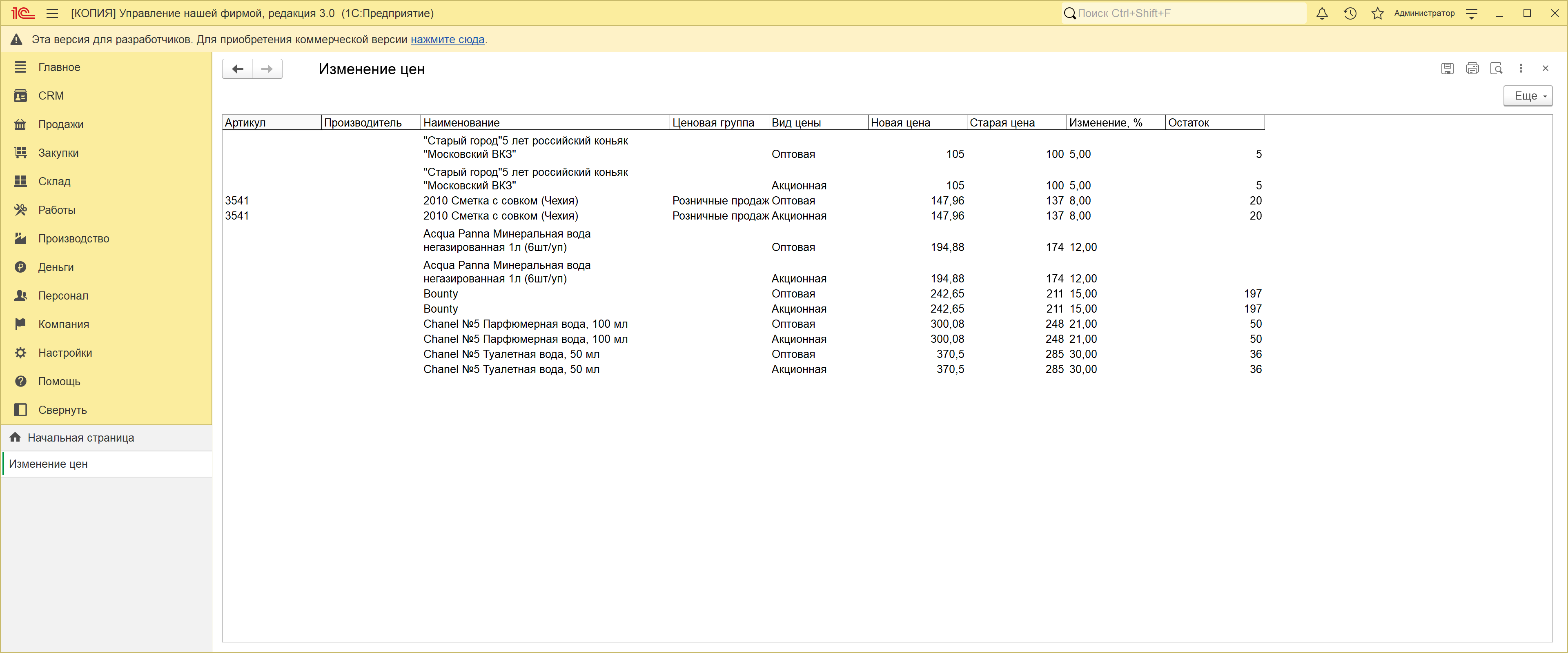Select the Bounty Оптовая row name cell
The width and height of the screenshot is (1568, 653).
[x=546, y=294]
